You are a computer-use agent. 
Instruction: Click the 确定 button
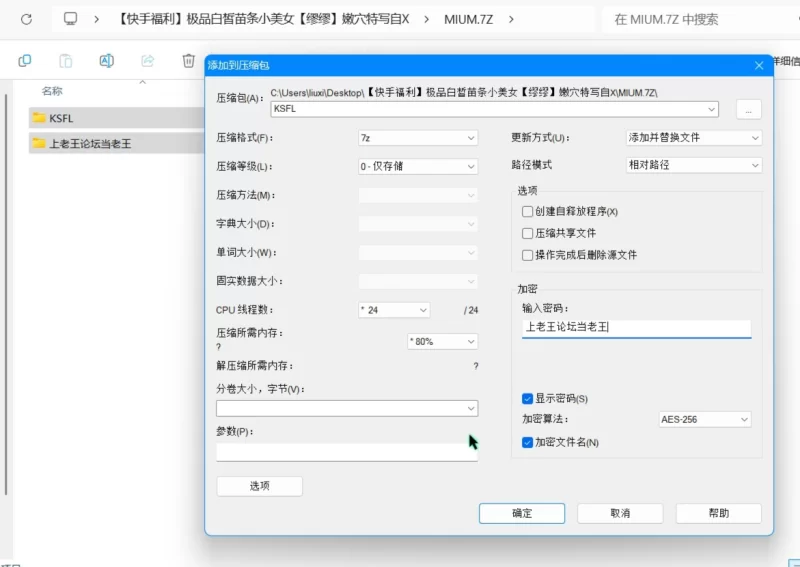(x=521, y=513)
